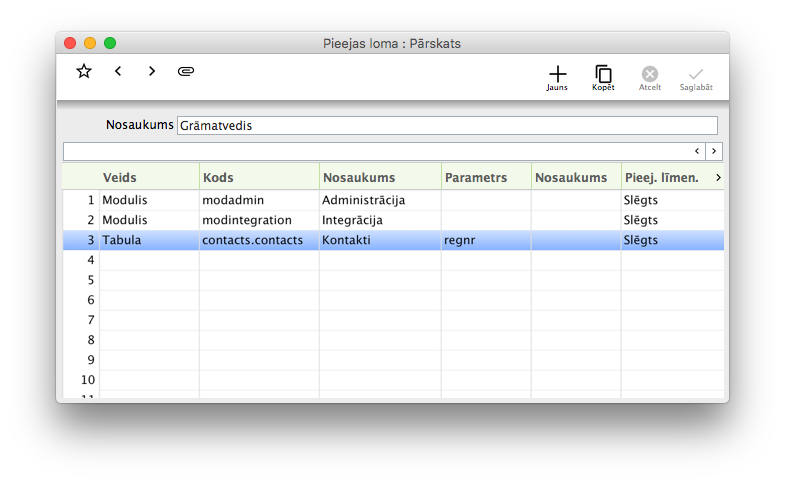The height and width of the screenshot is (483, 785).
Task: Open attachments with the paperclip icon
Action: click(186, 71)
